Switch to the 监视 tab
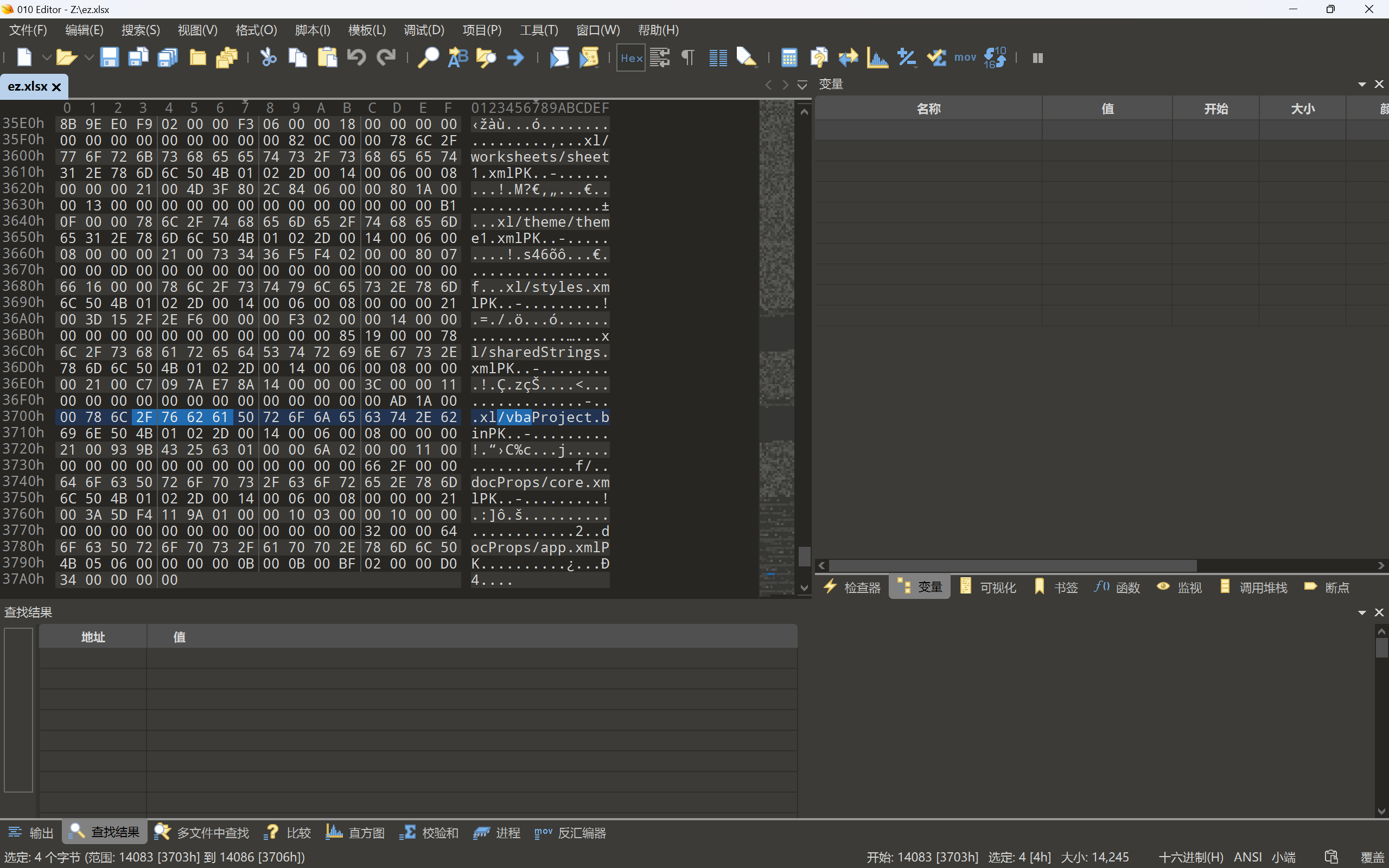The image size is (1389, 868). tap(1179, 588)
